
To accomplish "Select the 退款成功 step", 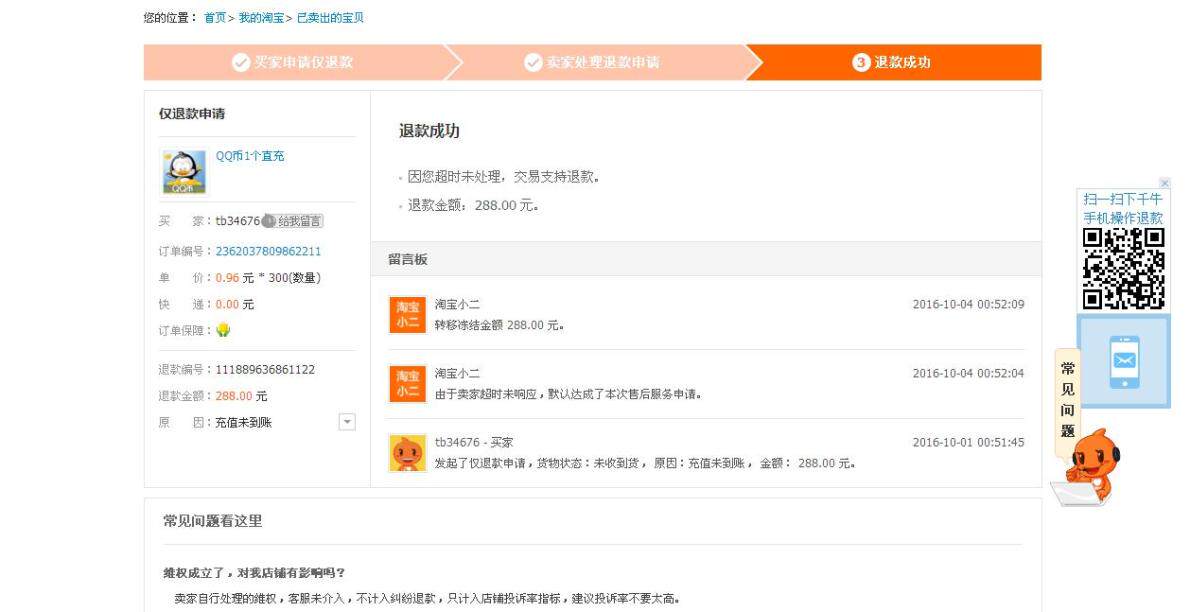I will pos(892,62).
